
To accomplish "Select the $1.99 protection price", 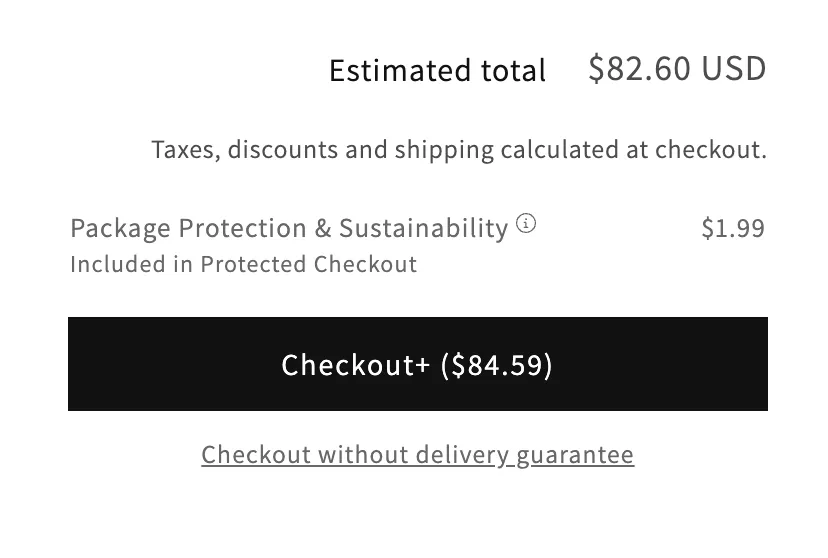I will coord(733,228).
